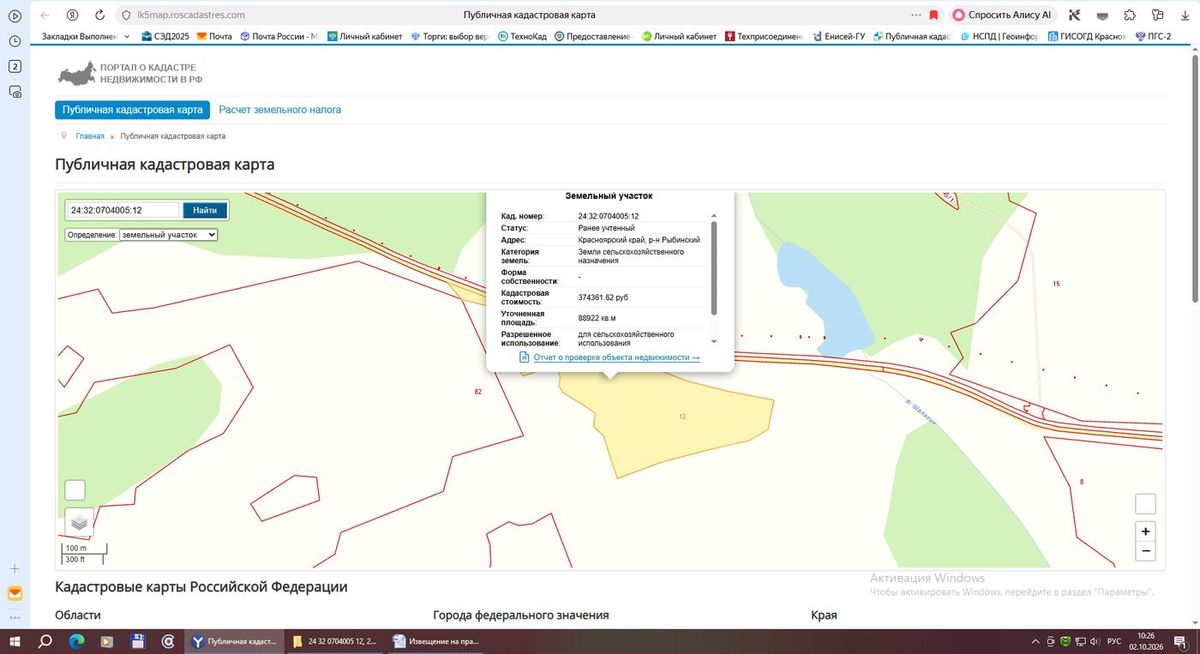Open the 'Определение' object type dropdown
The image size is (1200, 654).
click(x=168, y=234)
